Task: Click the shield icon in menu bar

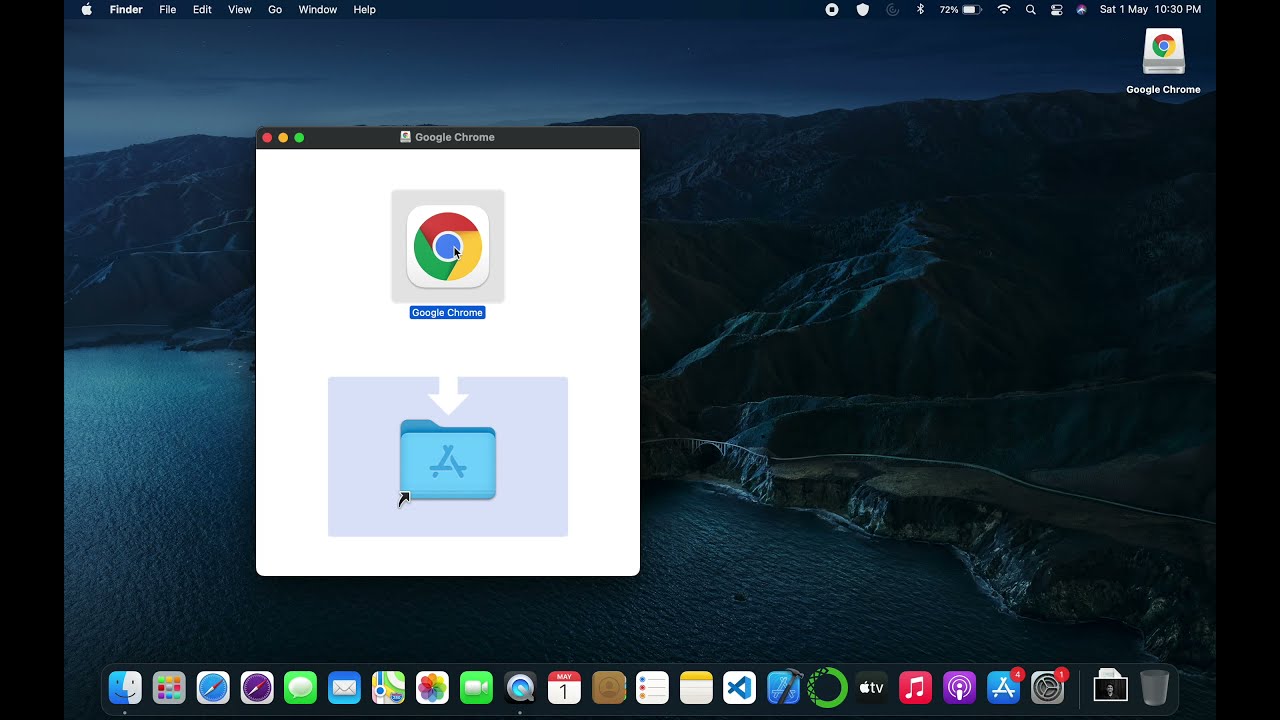Action: [862, 10]
